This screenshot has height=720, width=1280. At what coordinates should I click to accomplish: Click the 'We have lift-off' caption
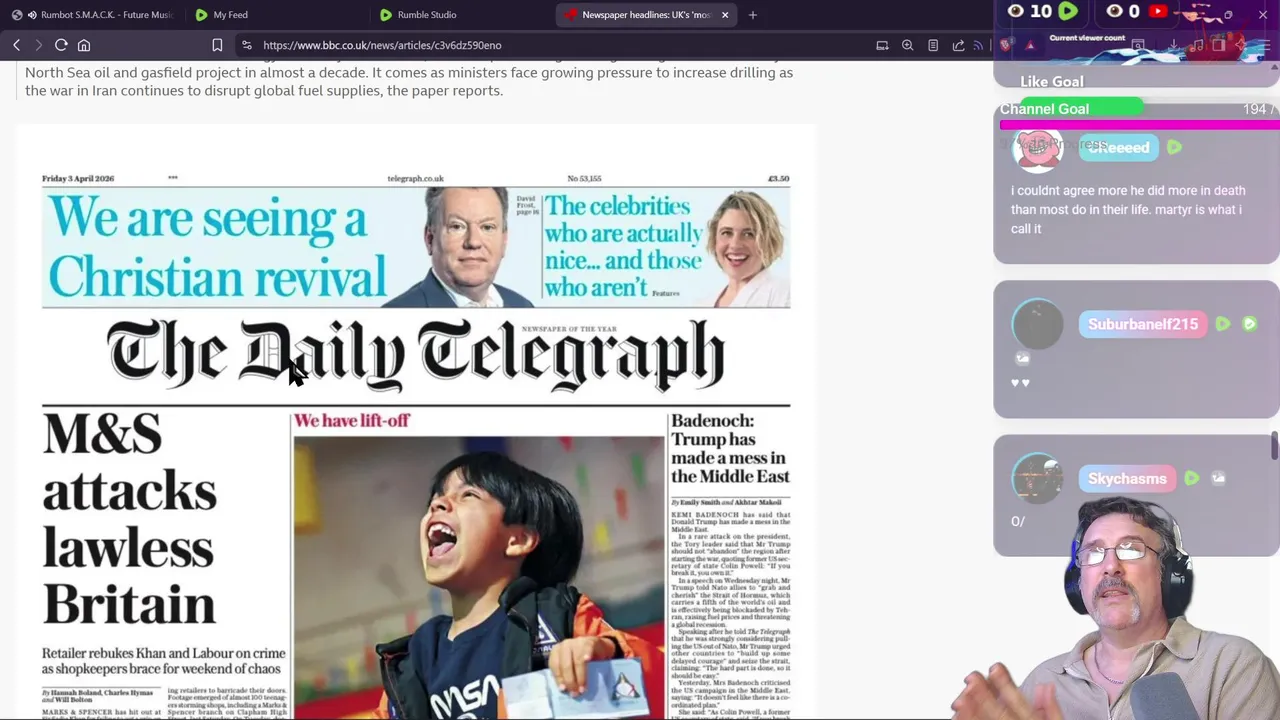pyautogui.click(x=351, y=420)
